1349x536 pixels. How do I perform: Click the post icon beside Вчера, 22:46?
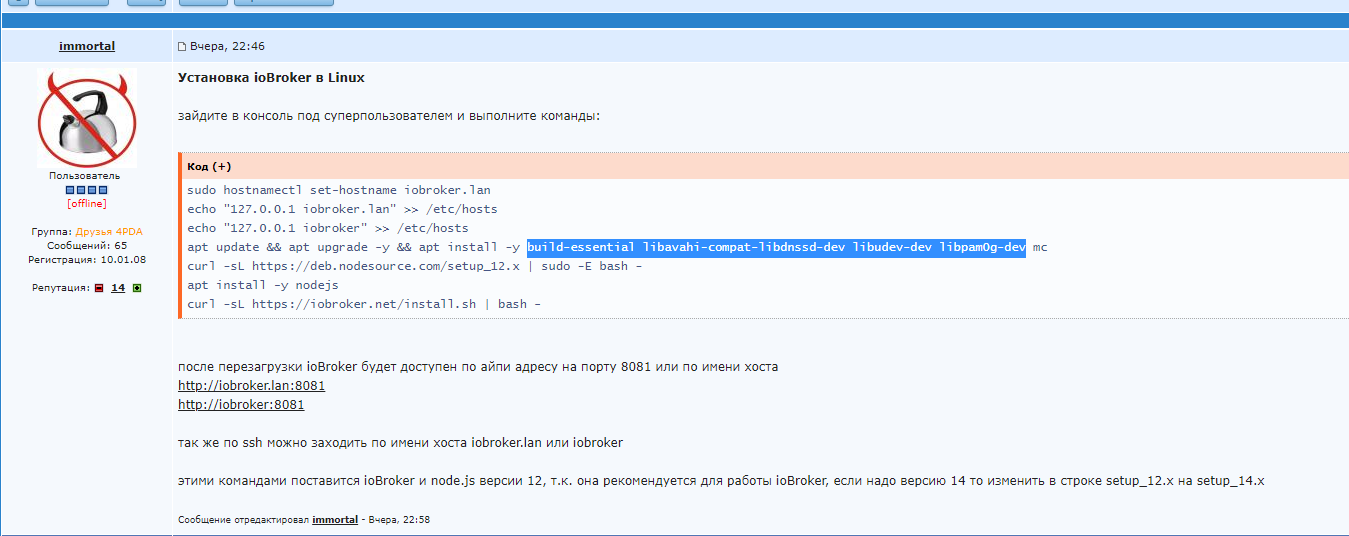pyautogui.click(x=182, y=47)
